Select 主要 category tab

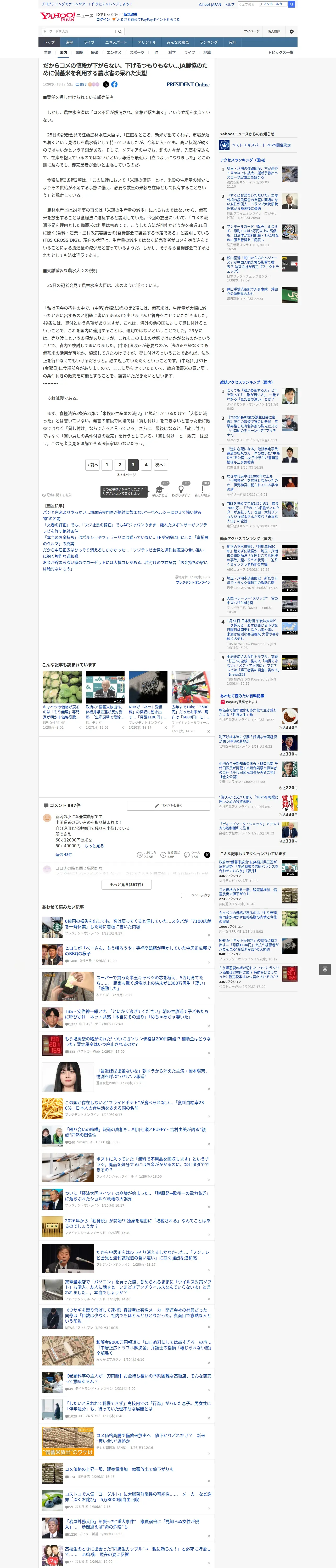[x=48, y=52]
